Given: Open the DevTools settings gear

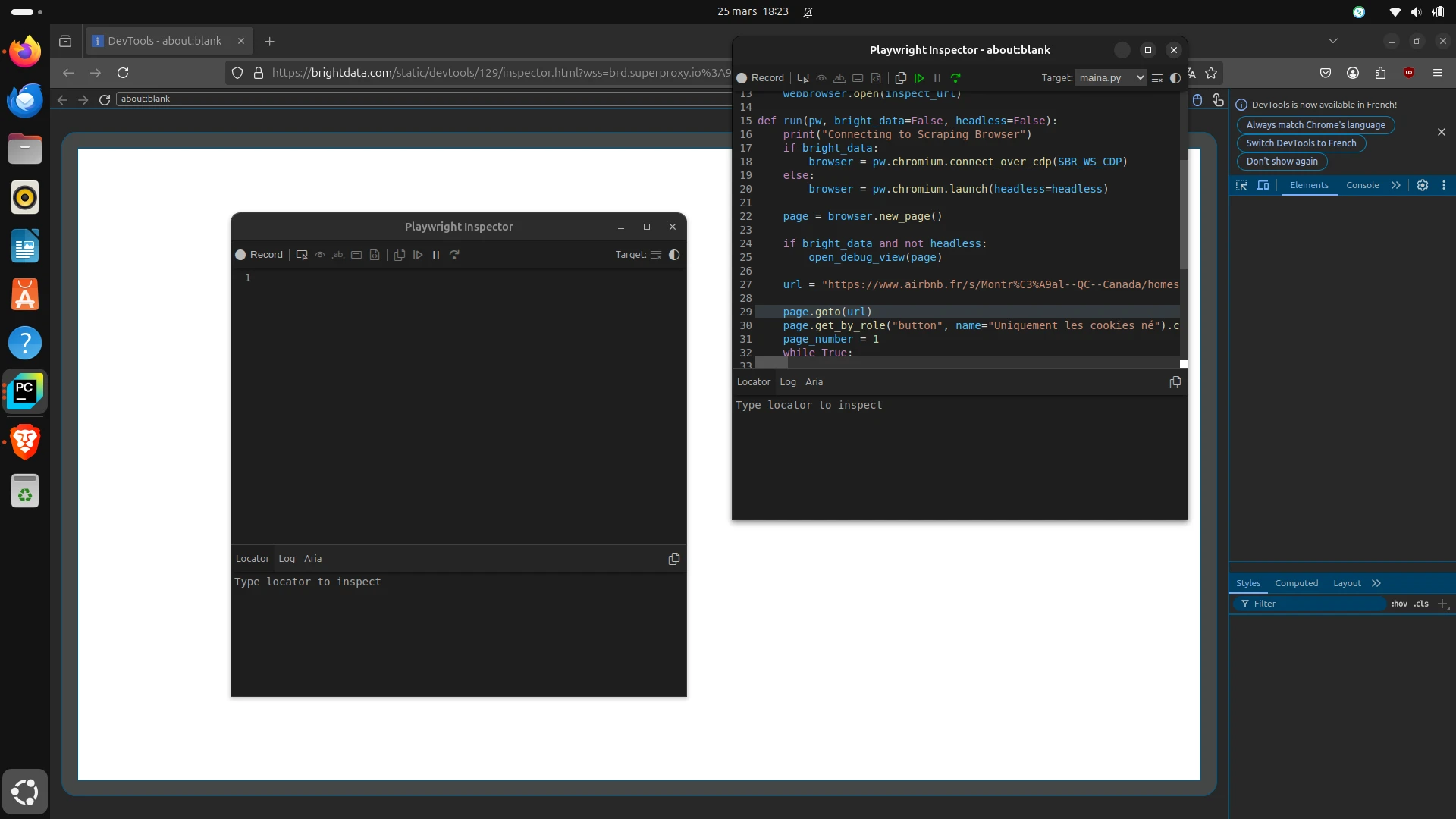Looking at the screenshot, I should [1423, 185].
